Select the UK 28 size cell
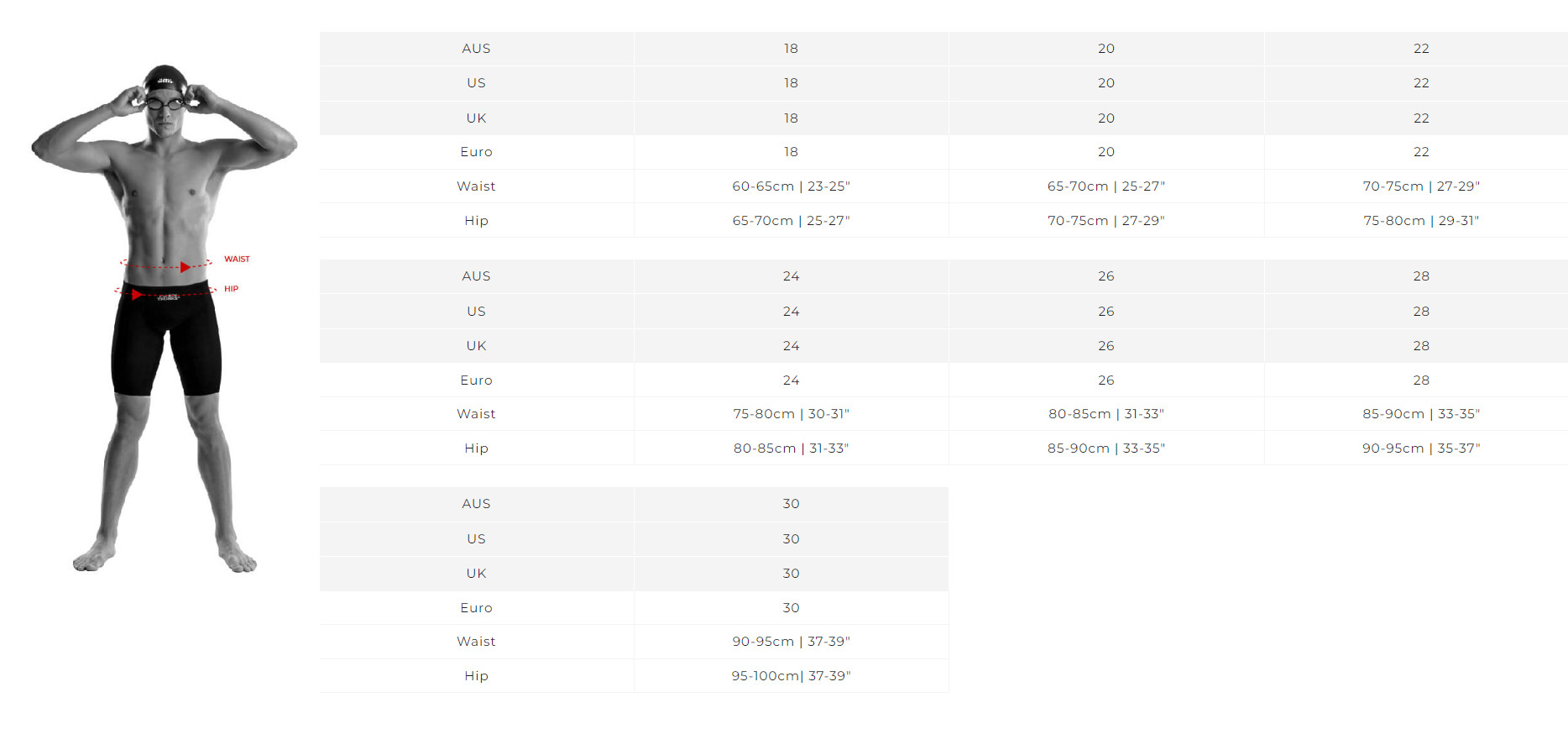This screenshot has width=1568, height=729. (x=1420, y=345)
